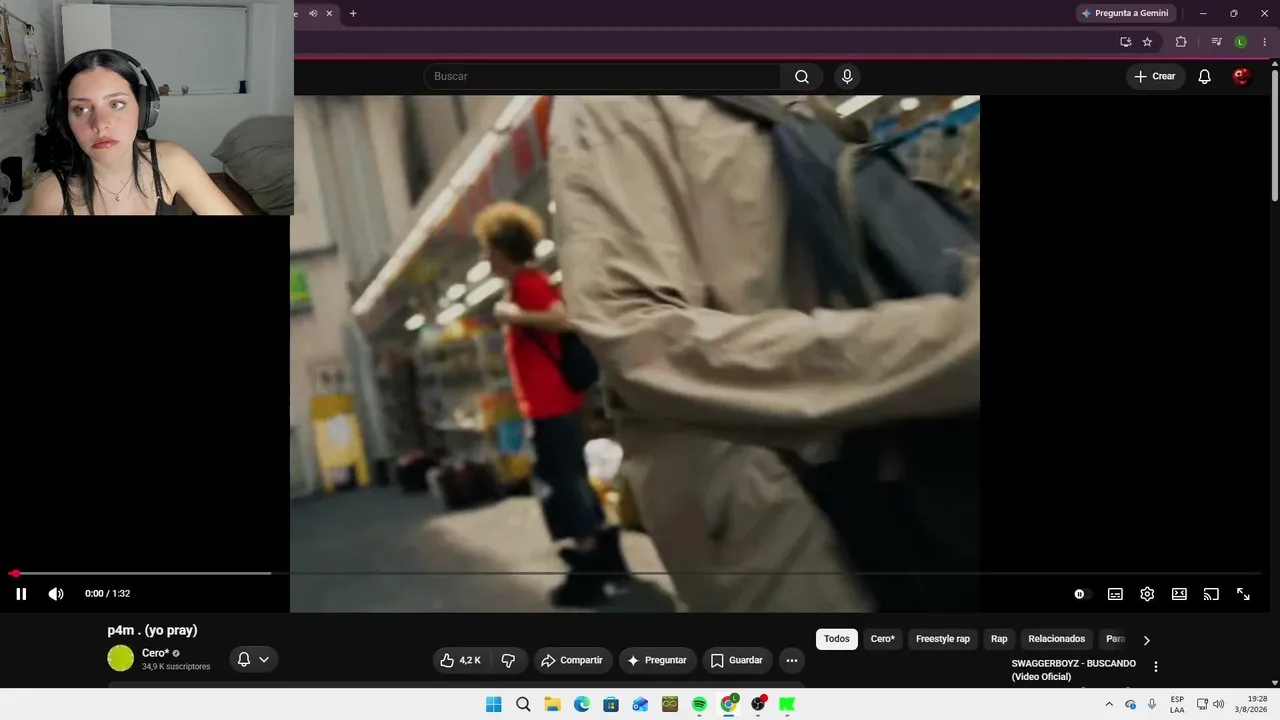Open YouTube notifications bell

(x=1205, y=76)
